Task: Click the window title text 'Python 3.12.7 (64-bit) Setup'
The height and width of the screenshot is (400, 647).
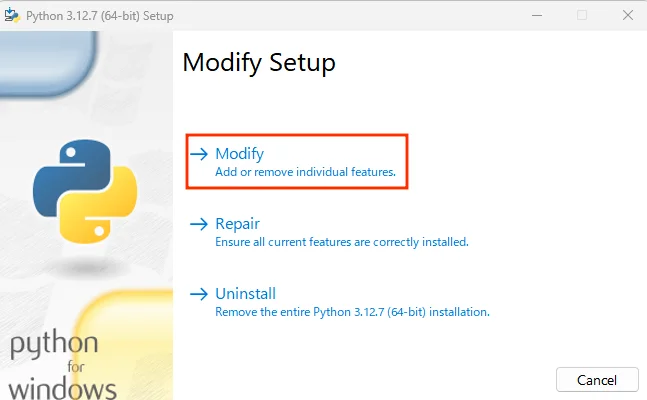Action: pos(99,16)
